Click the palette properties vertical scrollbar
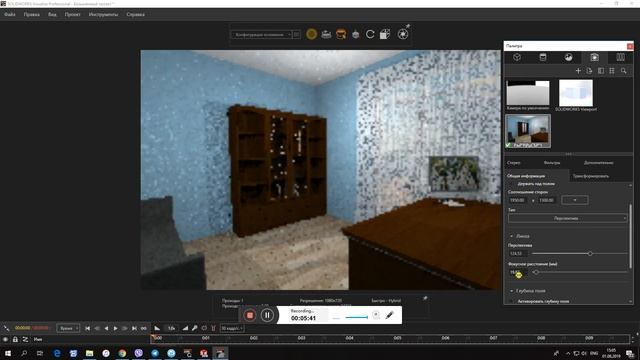The width and height of the screenshot is (640, 360). click(631, 236)
